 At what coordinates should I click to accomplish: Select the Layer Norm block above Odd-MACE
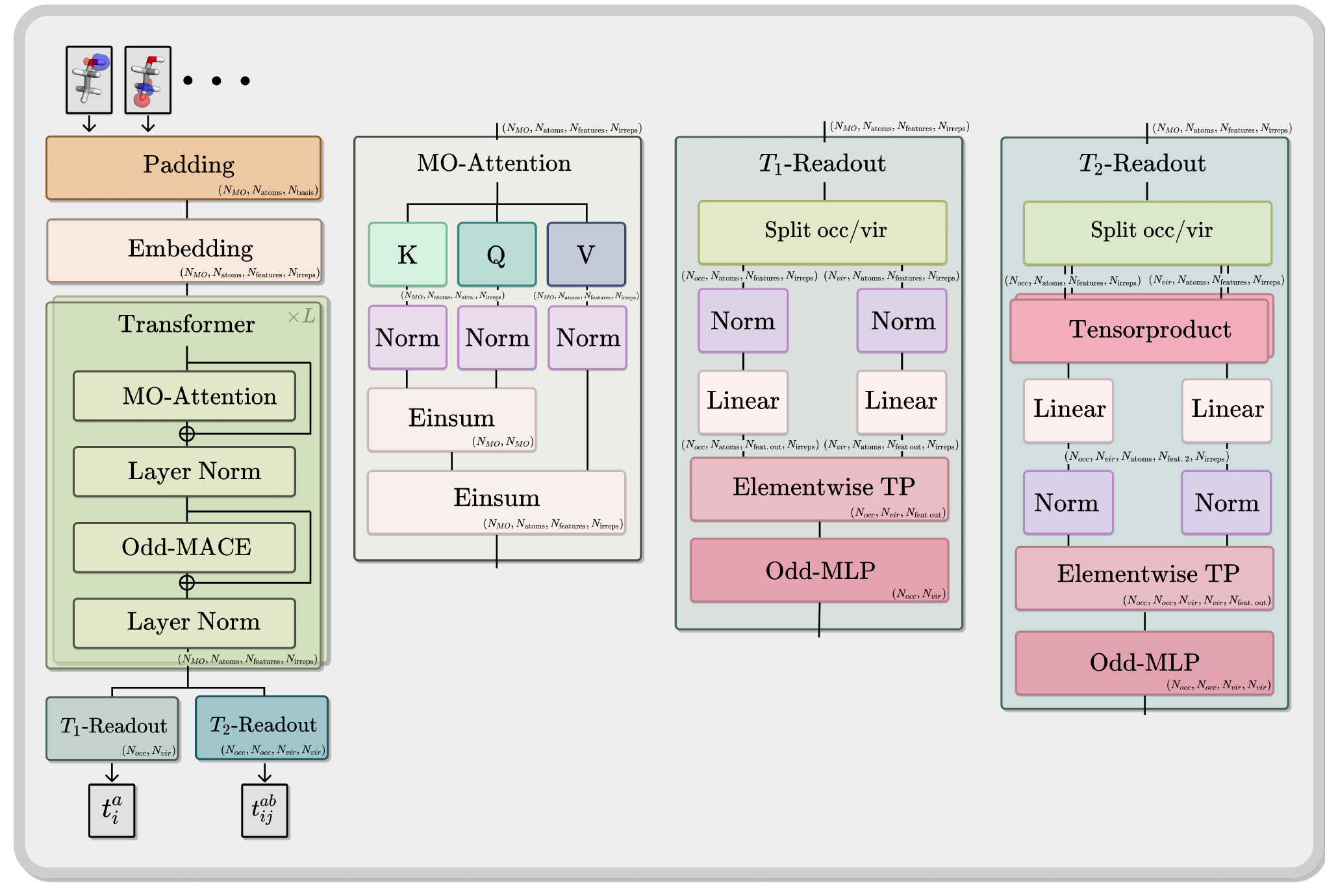[184, 471]
